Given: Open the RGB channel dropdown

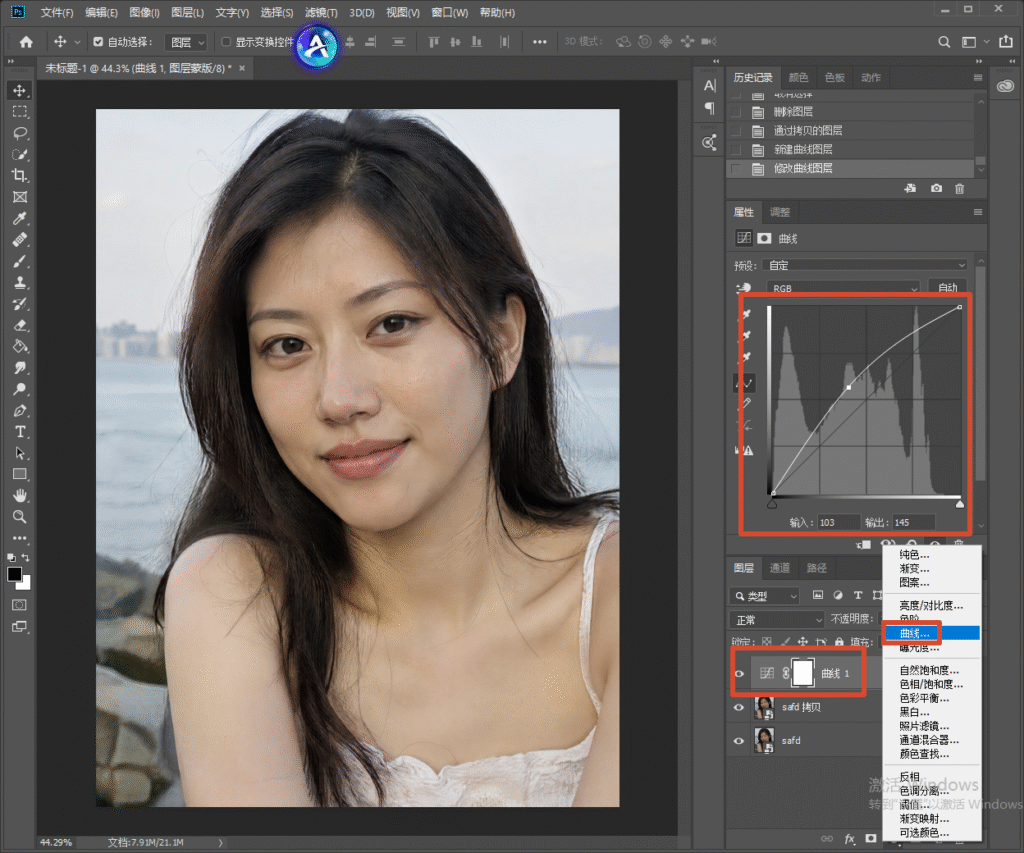Looking at the screenshot, I should (x=842, y=288).
